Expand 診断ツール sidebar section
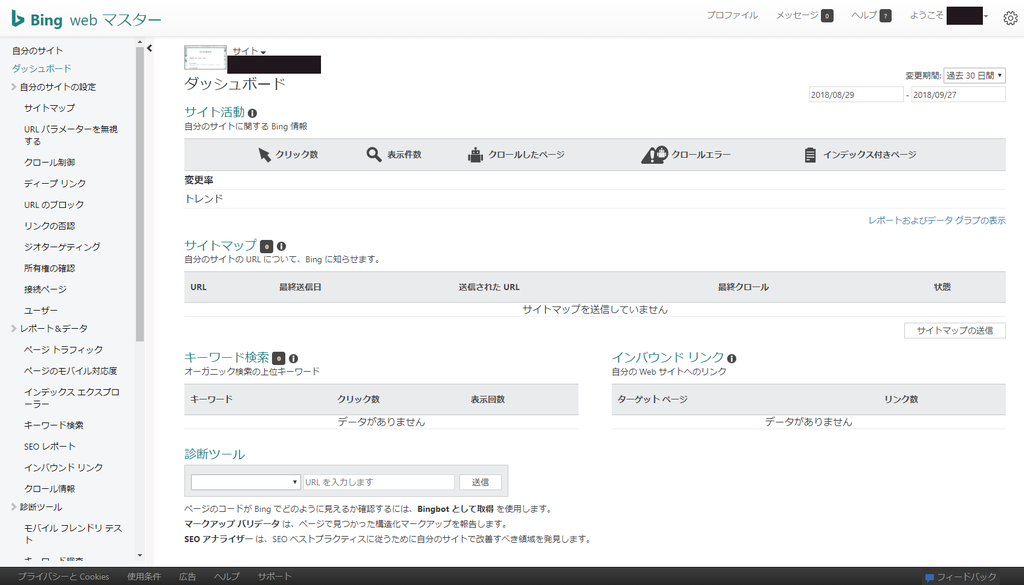 14,507
